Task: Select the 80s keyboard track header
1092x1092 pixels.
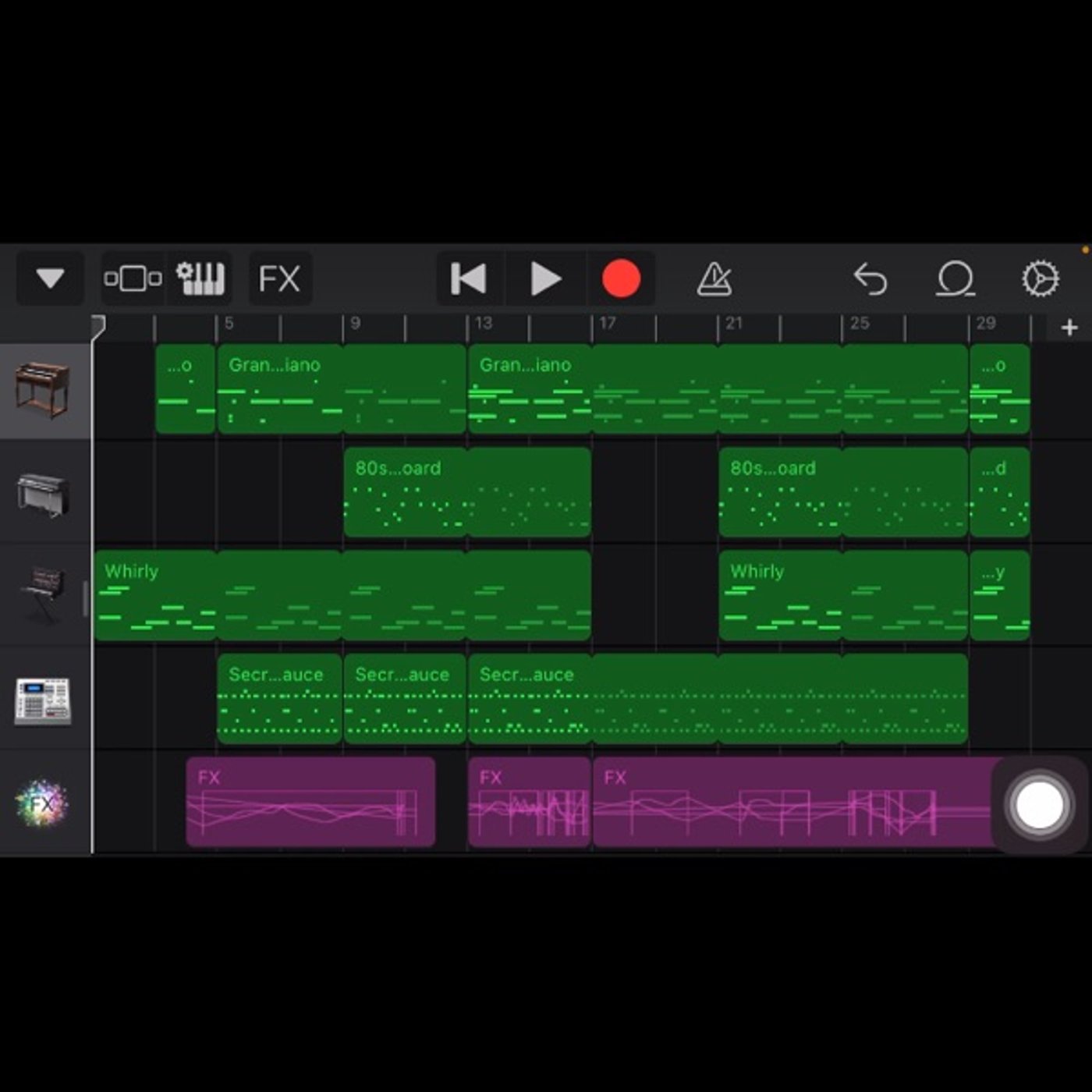Action: coord(44,495)
